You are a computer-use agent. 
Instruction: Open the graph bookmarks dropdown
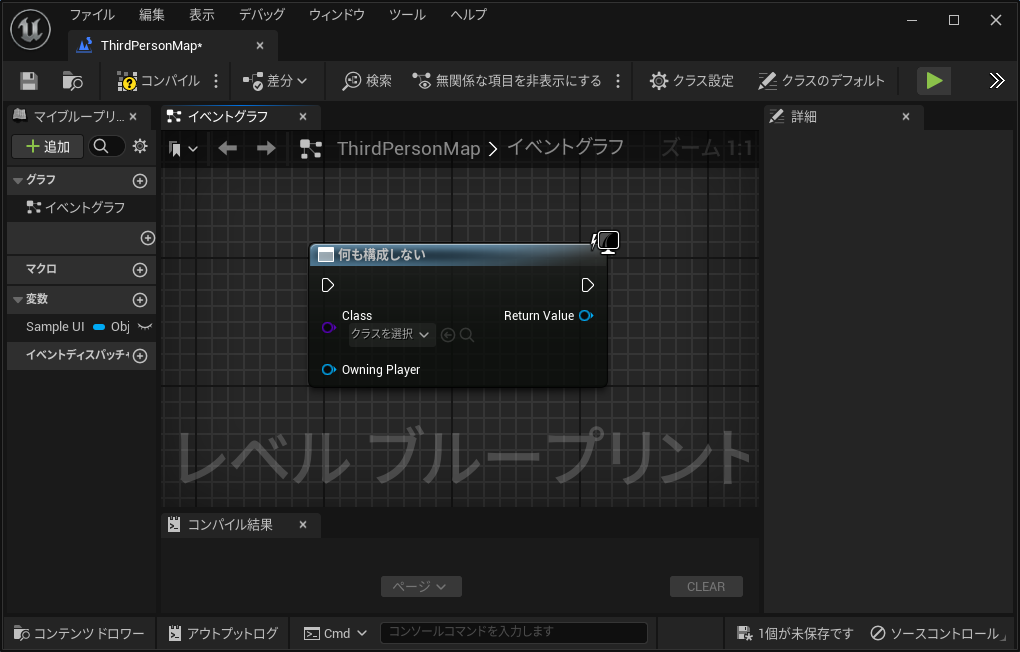click(183, 149)
